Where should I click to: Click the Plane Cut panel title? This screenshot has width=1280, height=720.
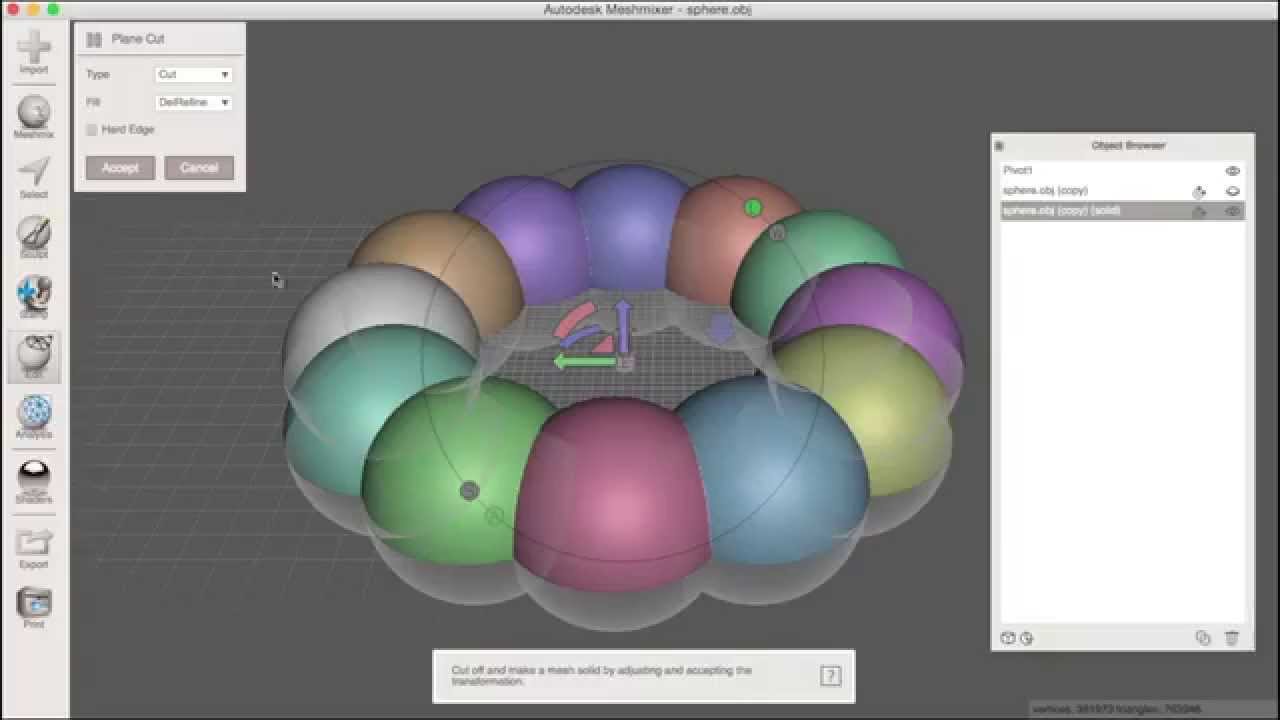138,39
